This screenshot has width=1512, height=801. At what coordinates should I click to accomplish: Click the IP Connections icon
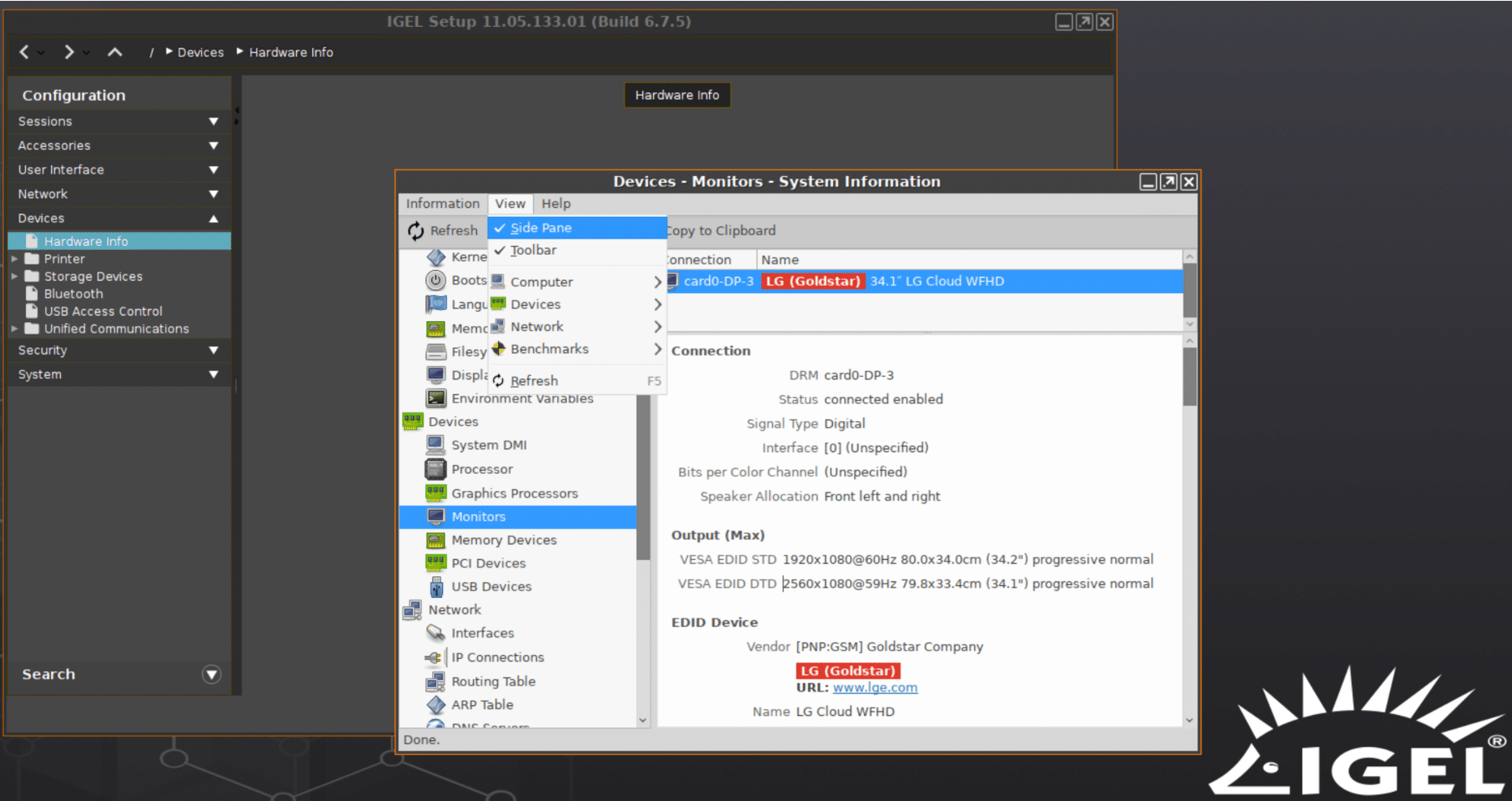click(x=434, y=657)
